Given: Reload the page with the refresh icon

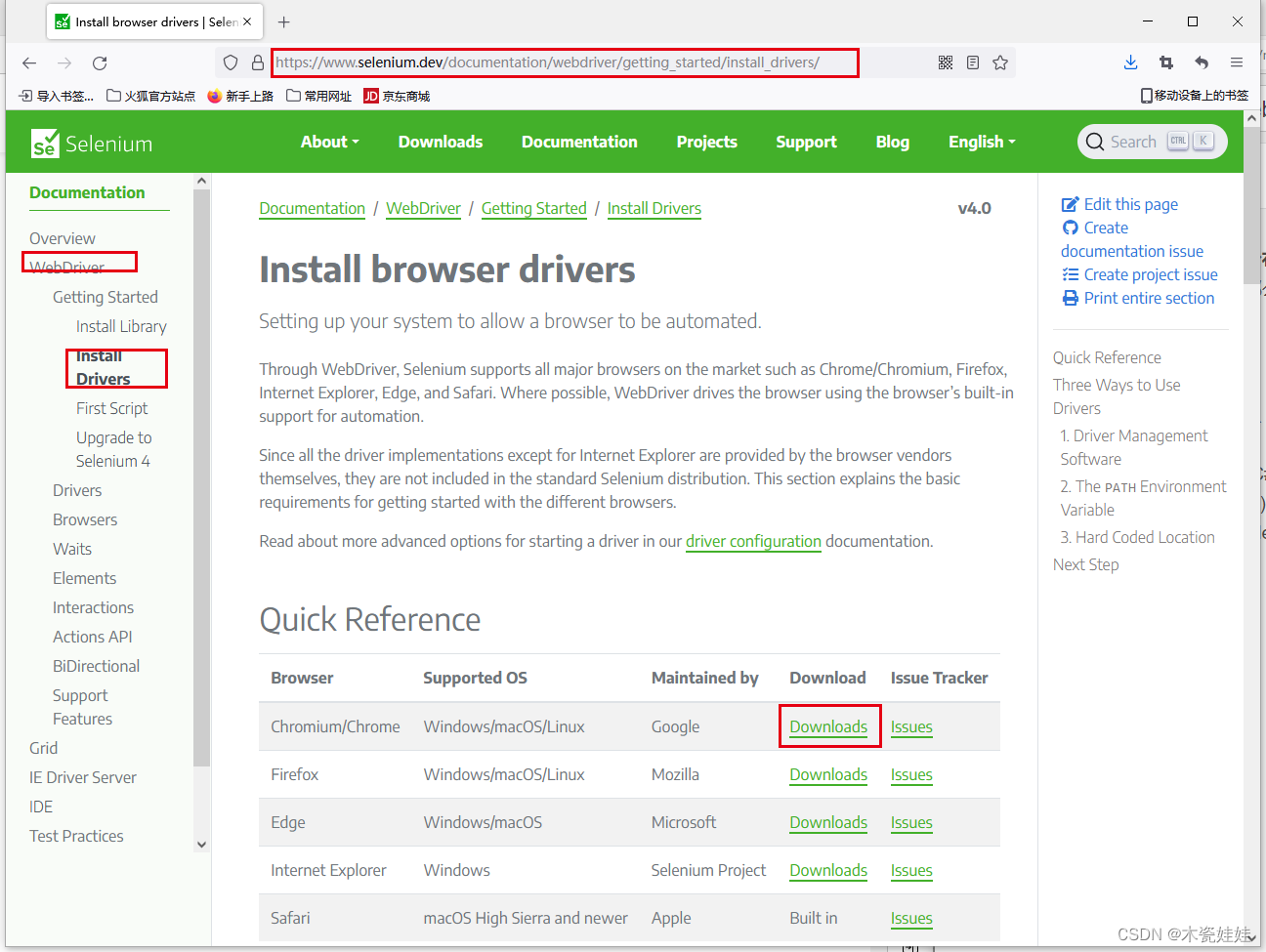Looking at the screenshot, I should 100,62.
